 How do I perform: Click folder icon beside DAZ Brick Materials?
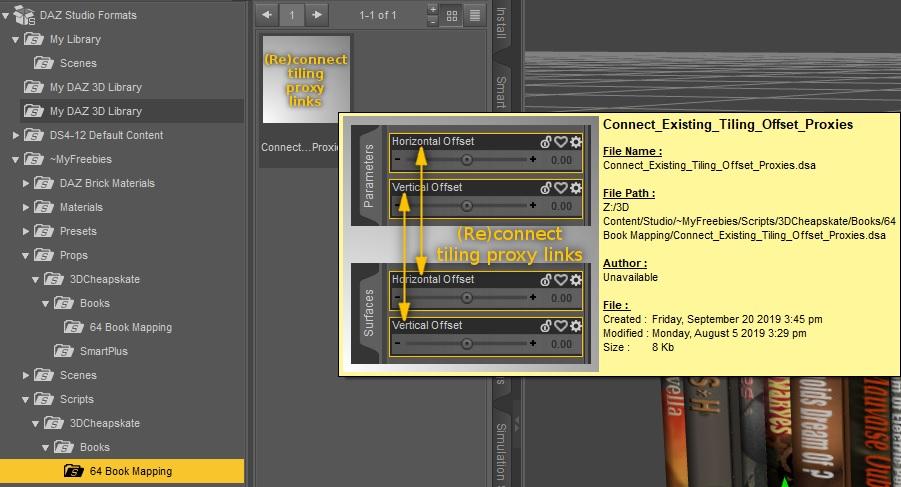click(x=43, y=183)
